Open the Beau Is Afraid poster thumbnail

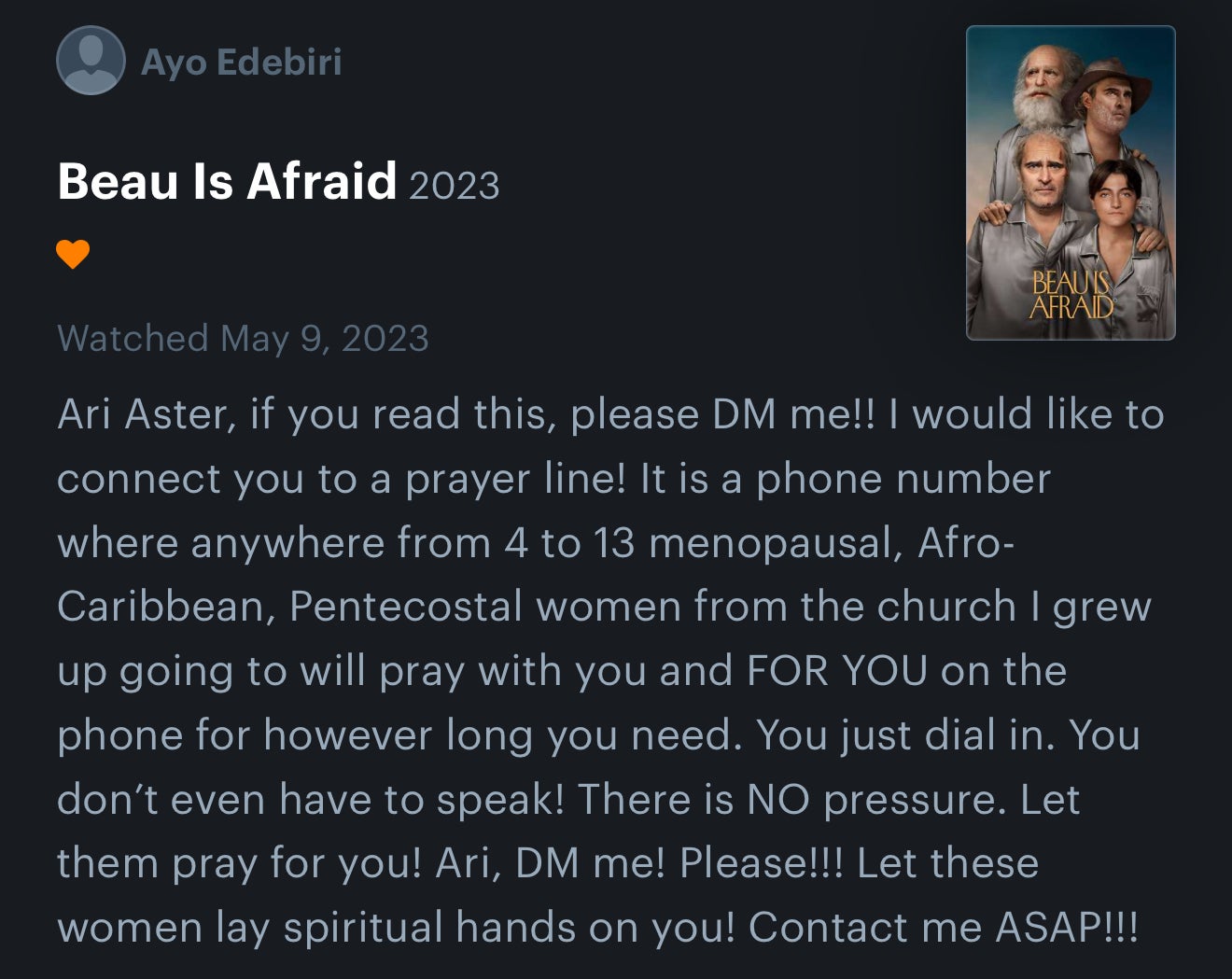click(1070, 183)
